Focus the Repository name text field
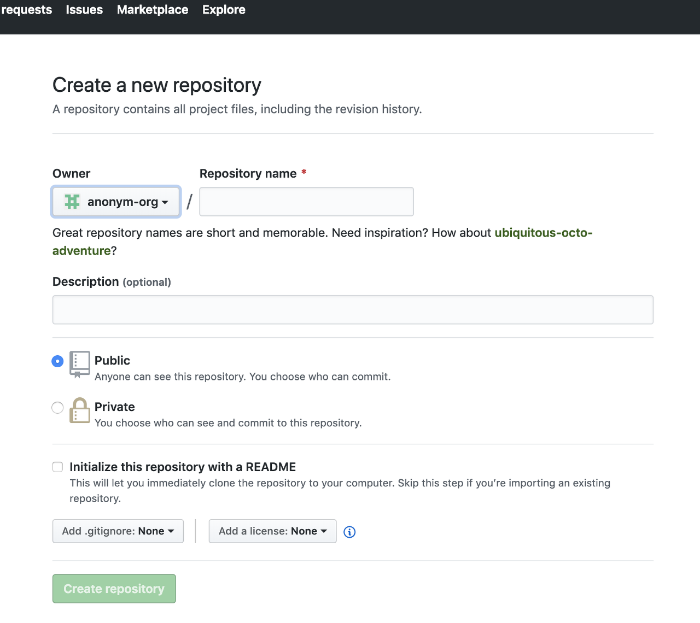Viewport: 700px width, 623px height. 306,202
